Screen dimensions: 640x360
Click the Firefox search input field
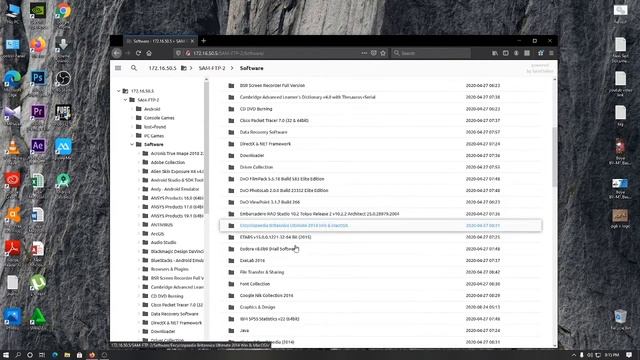point(431,53)
